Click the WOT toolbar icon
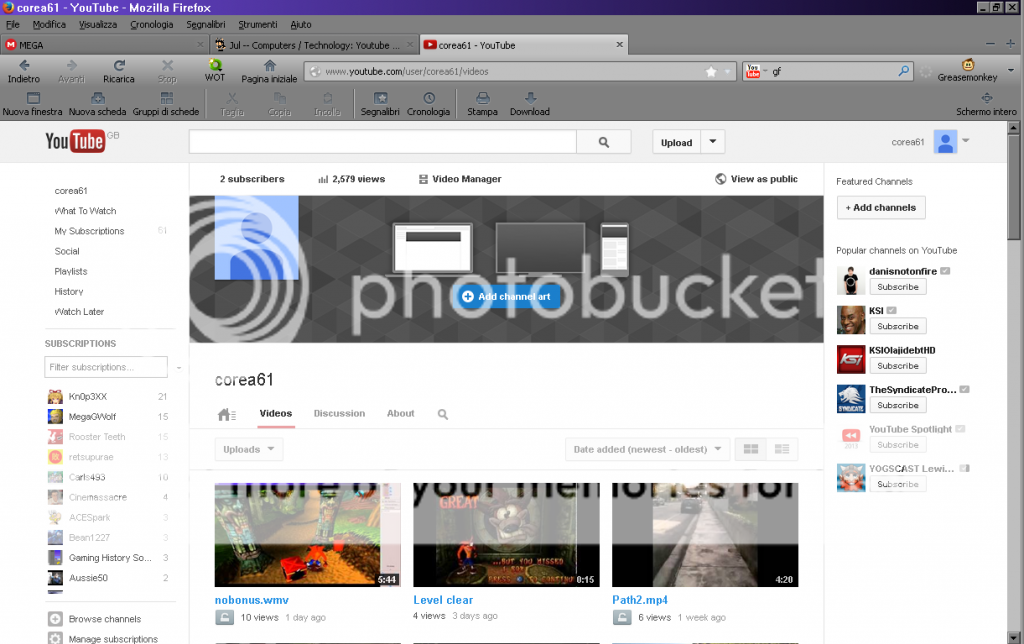Viewport: 1024px width, 644px height. click(215, 66)
